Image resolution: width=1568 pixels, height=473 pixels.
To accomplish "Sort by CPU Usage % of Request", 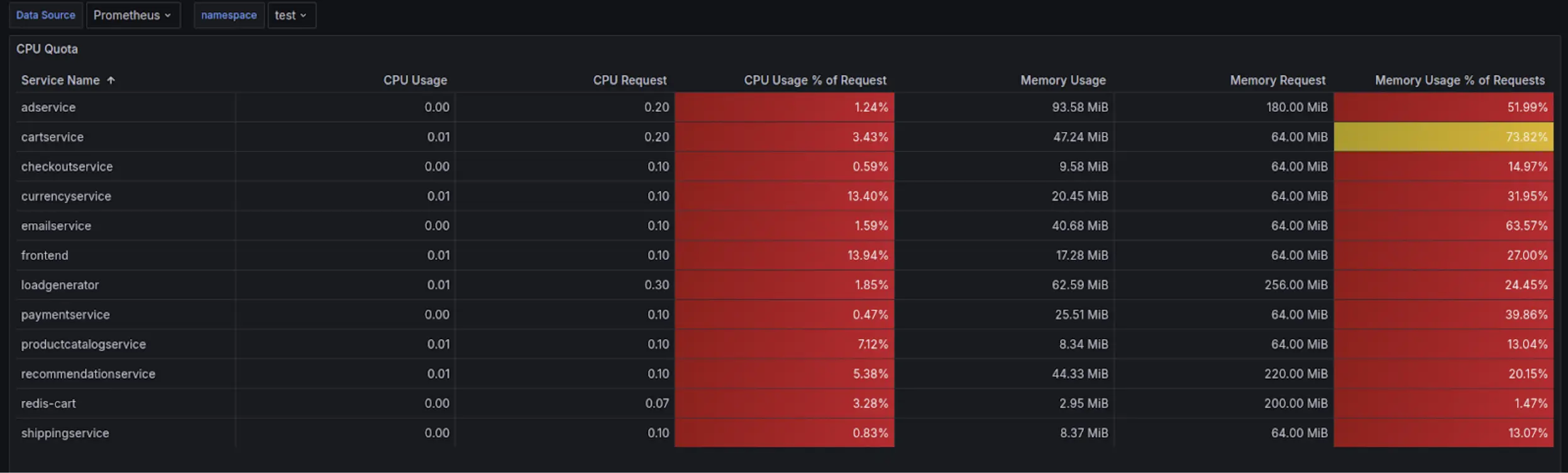I will point(814,80).
